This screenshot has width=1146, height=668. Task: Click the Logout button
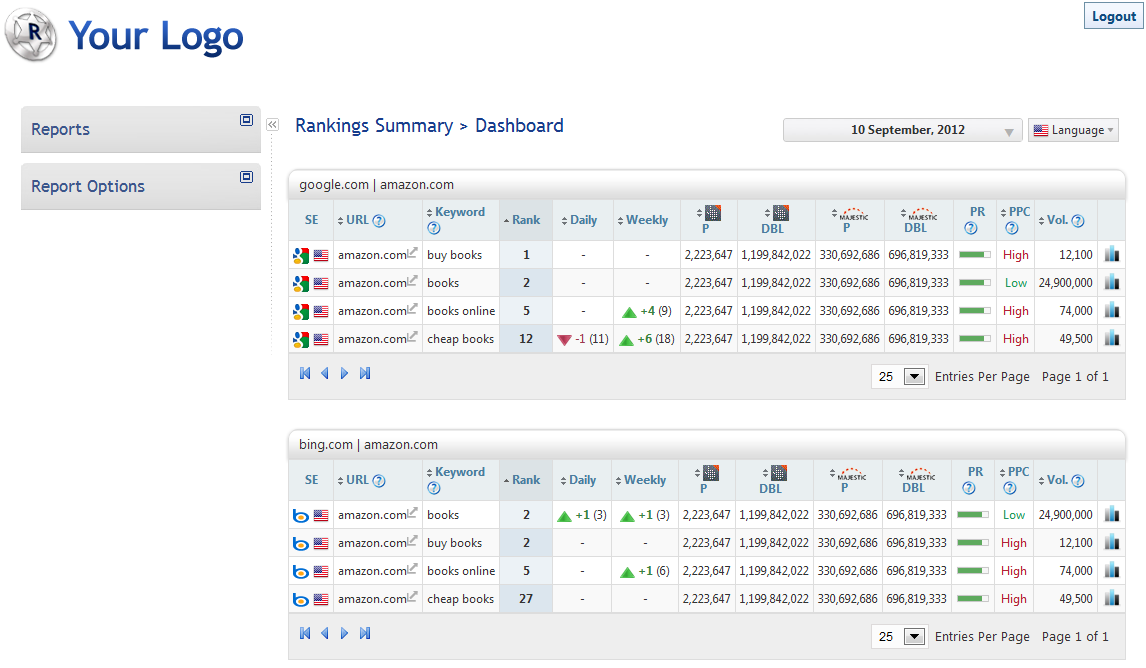coord(1113,16)
